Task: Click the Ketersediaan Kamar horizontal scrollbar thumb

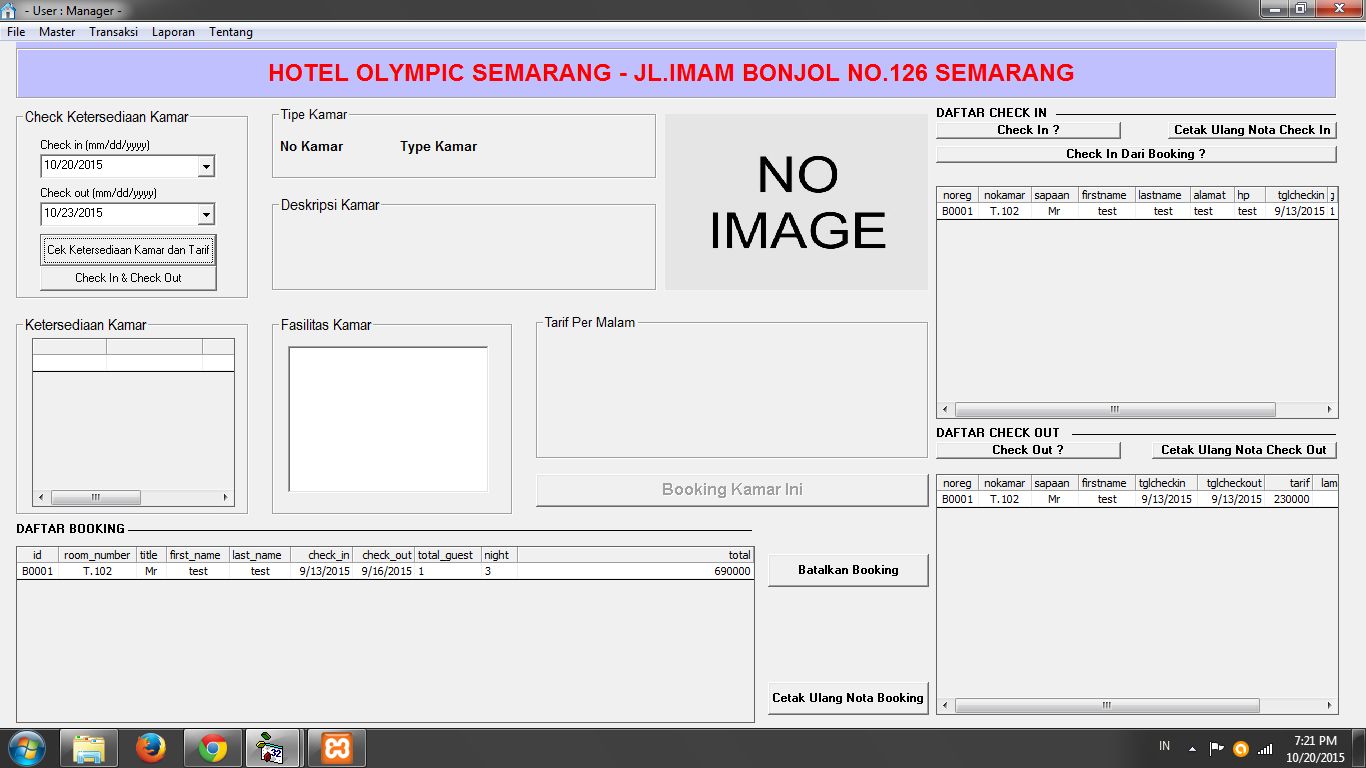Action: pyautogui.click(x=96, y=497)
